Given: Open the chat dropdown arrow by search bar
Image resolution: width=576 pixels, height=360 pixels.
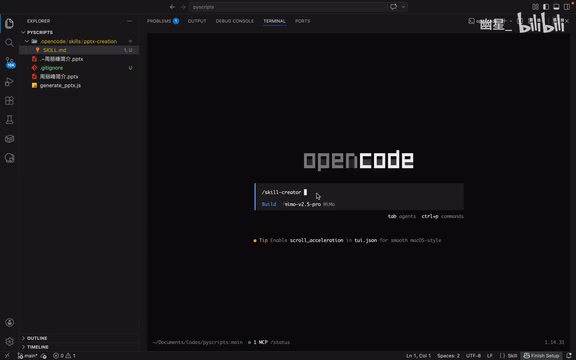Looking at the screenshot, I should pyautogui.click(x=403, y=7).
